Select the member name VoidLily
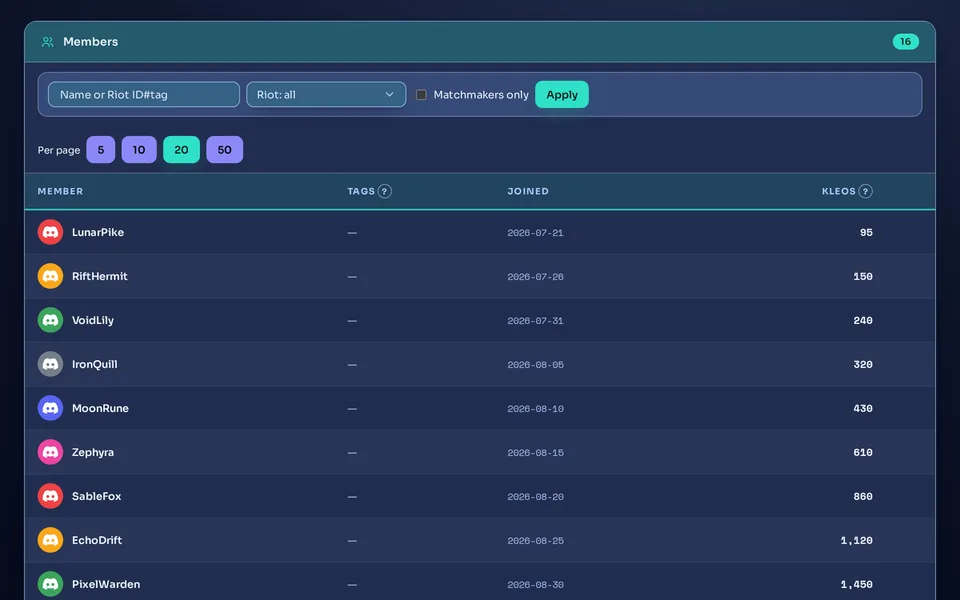The image size is (960, 600). [x=93, y=320]
